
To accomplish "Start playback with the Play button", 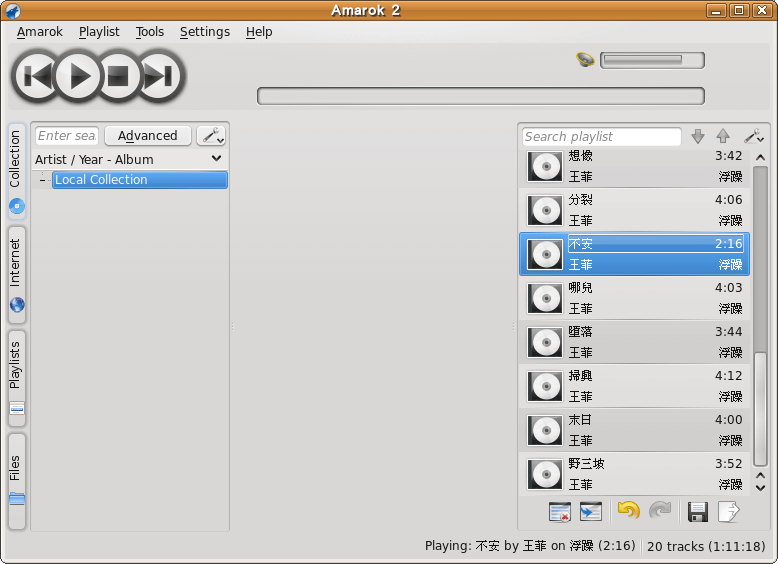I will [78, 76].
